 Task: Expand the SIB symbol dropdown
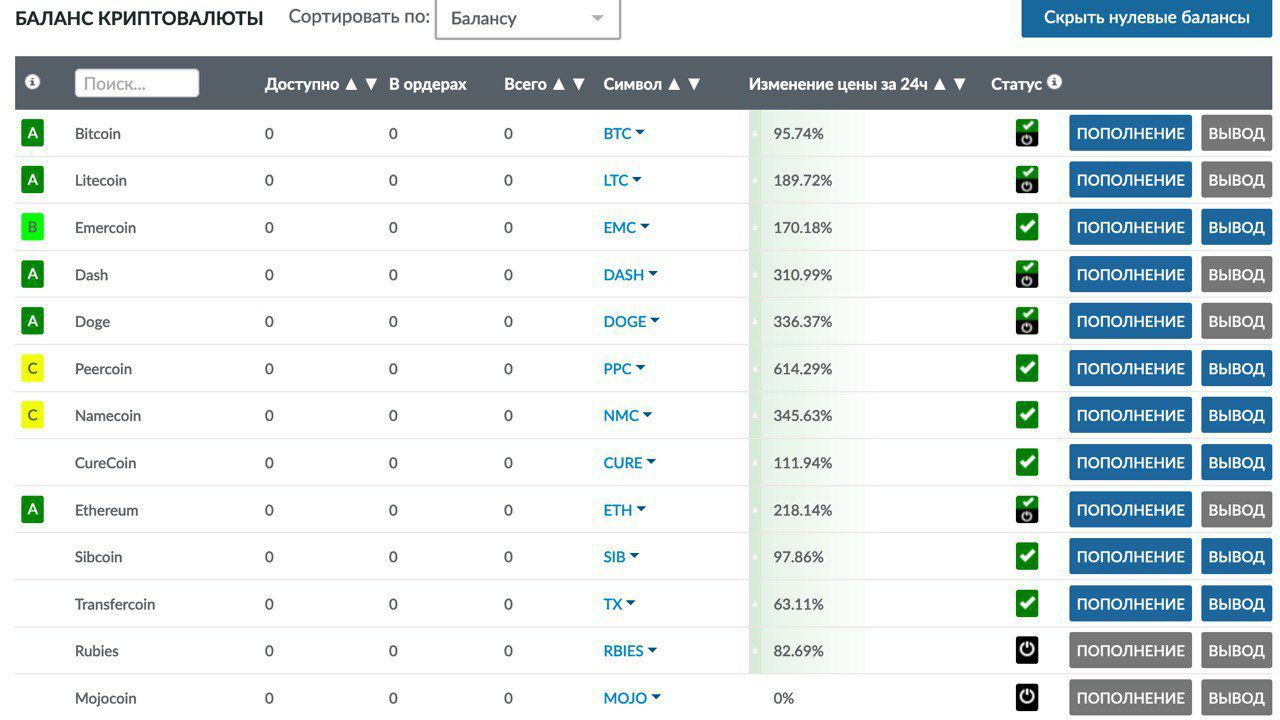click(x=621, y=556)
